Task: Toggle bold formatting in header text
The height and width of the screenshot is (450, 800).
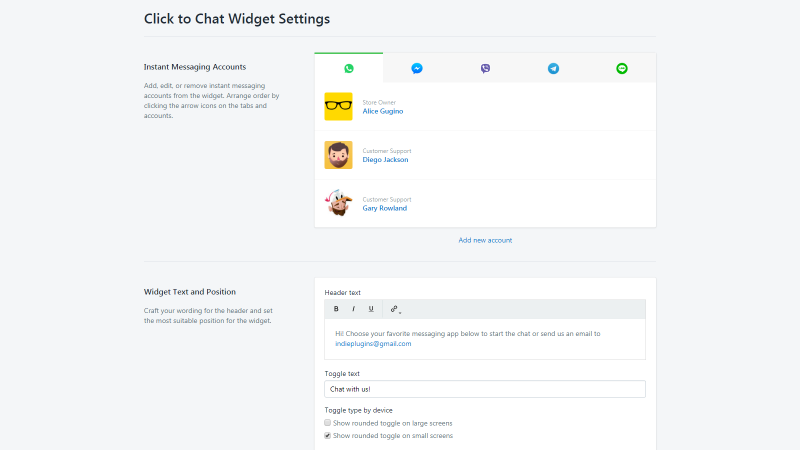Action: point(336,309)
